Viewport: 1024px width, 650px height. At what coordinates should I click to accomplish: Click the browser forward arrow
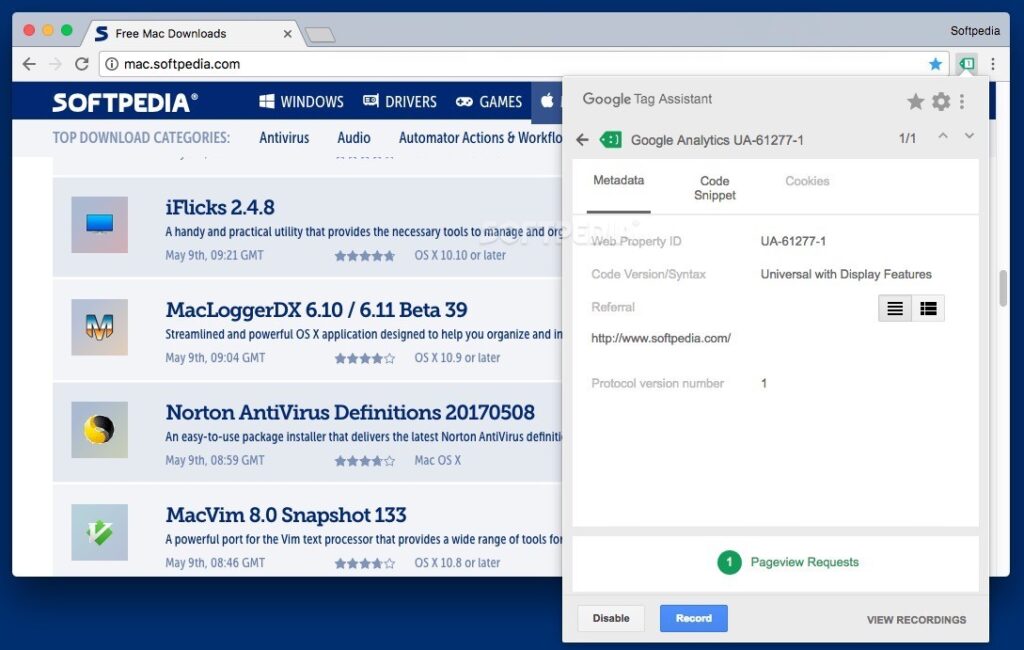coord(56,64)
